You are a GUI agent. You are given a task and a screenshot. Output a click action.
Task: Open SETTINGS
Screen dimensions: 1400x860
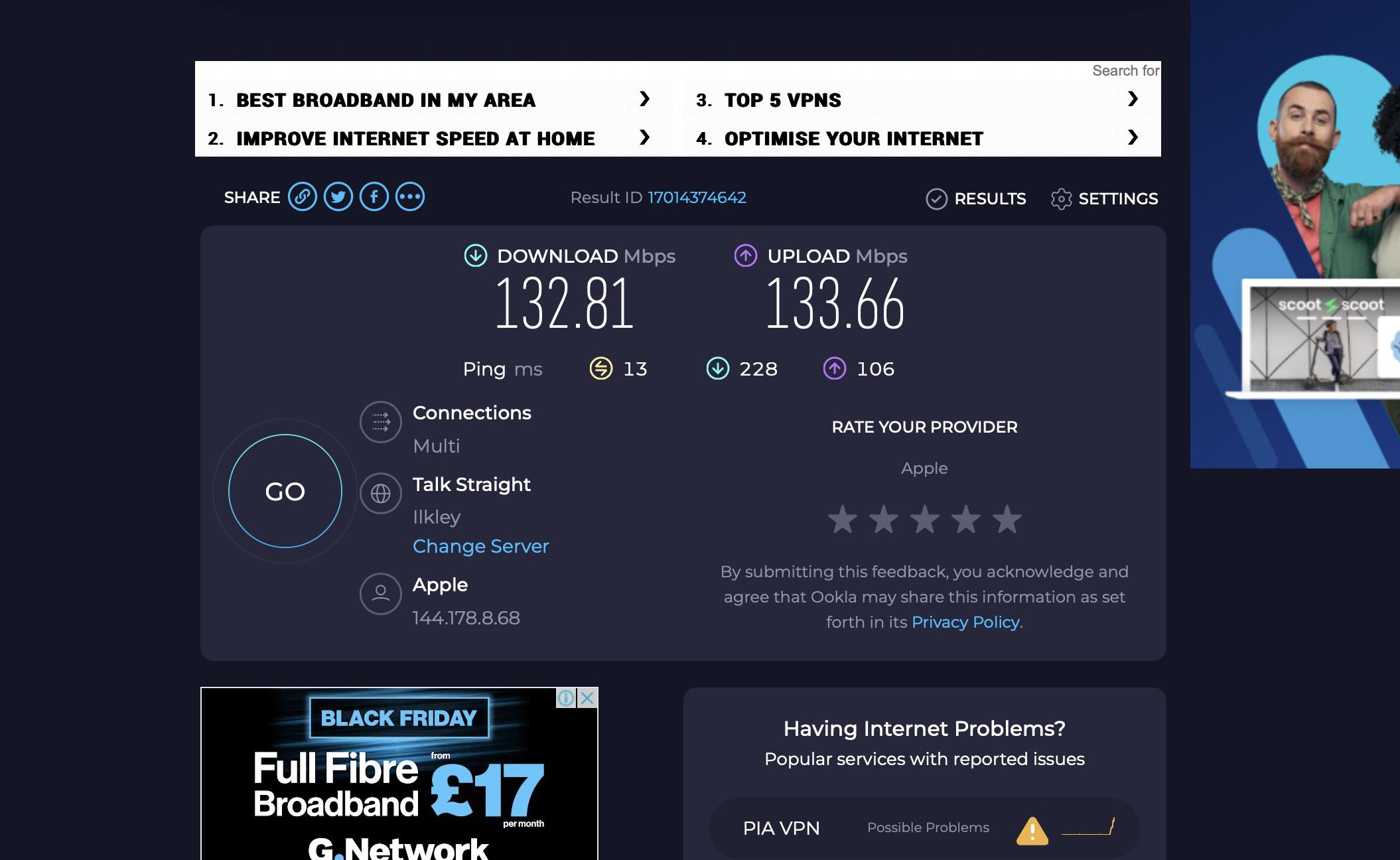click(1105, 198)
